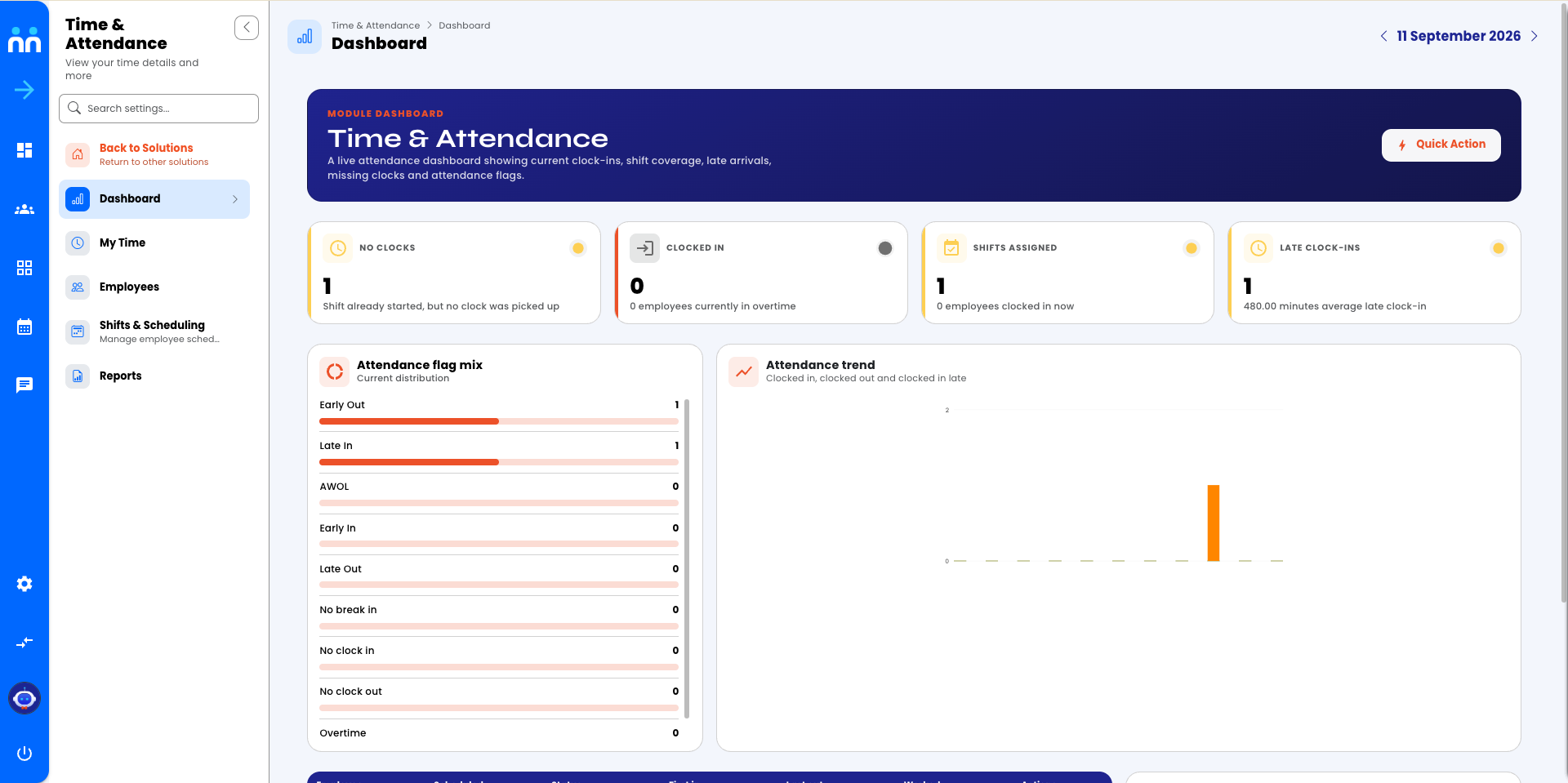Expand the Dashboard menu item chevron
1568x783 pixels.
point(235,199)
